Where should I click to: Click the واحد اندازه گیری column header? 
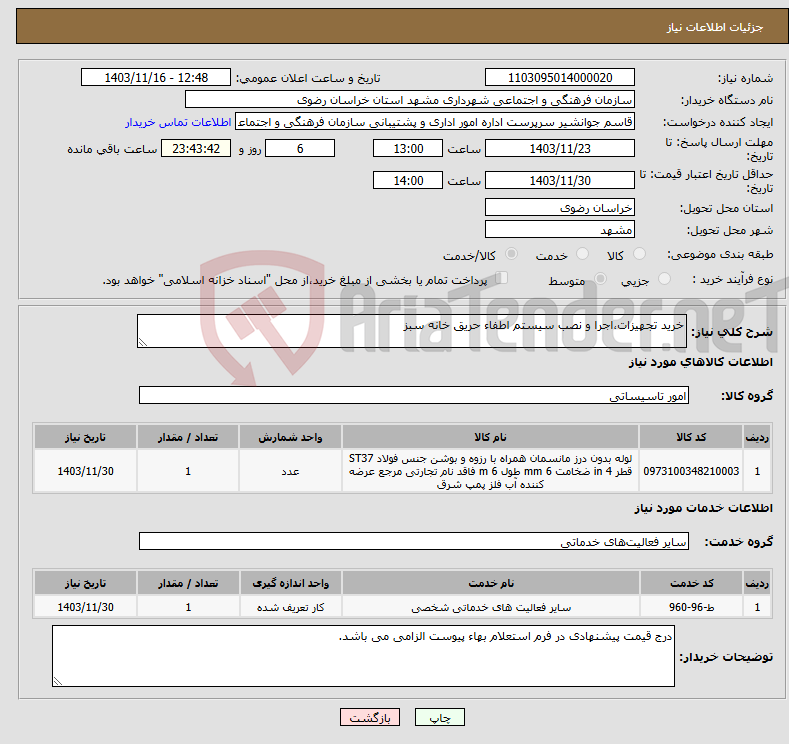coord(290,583)
